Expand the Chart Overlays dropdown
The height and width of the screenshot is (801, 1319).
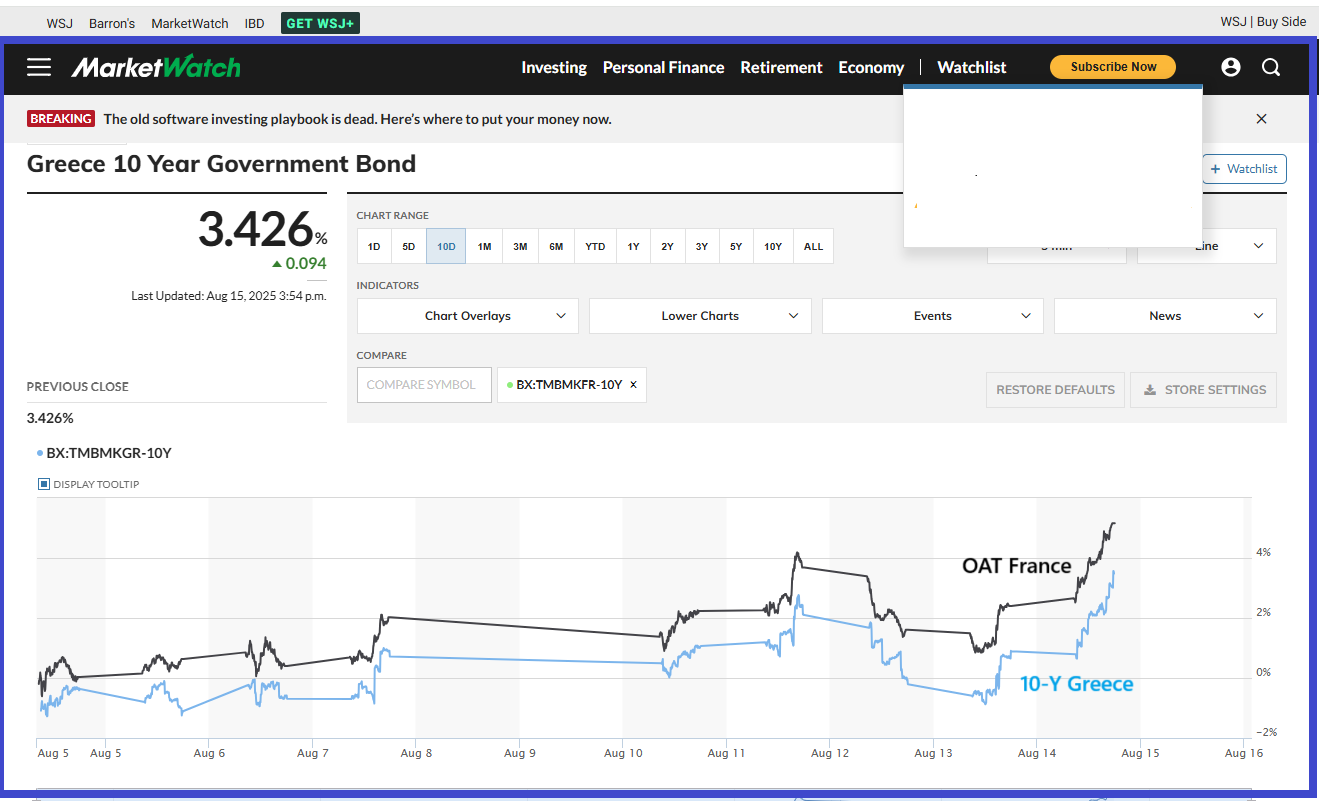pos(467,316)
